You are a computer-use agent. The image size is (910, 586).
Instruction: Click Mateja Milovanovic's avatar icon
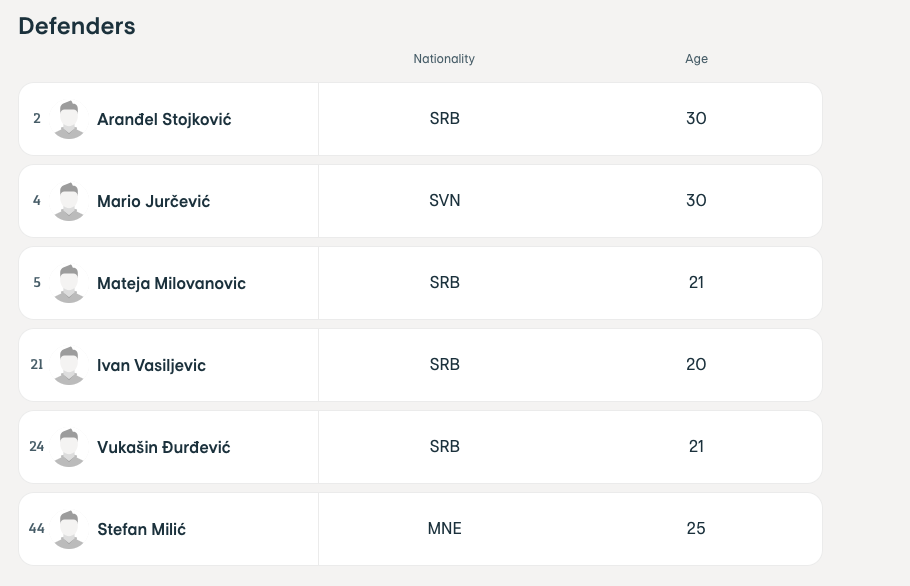(69, 283)
